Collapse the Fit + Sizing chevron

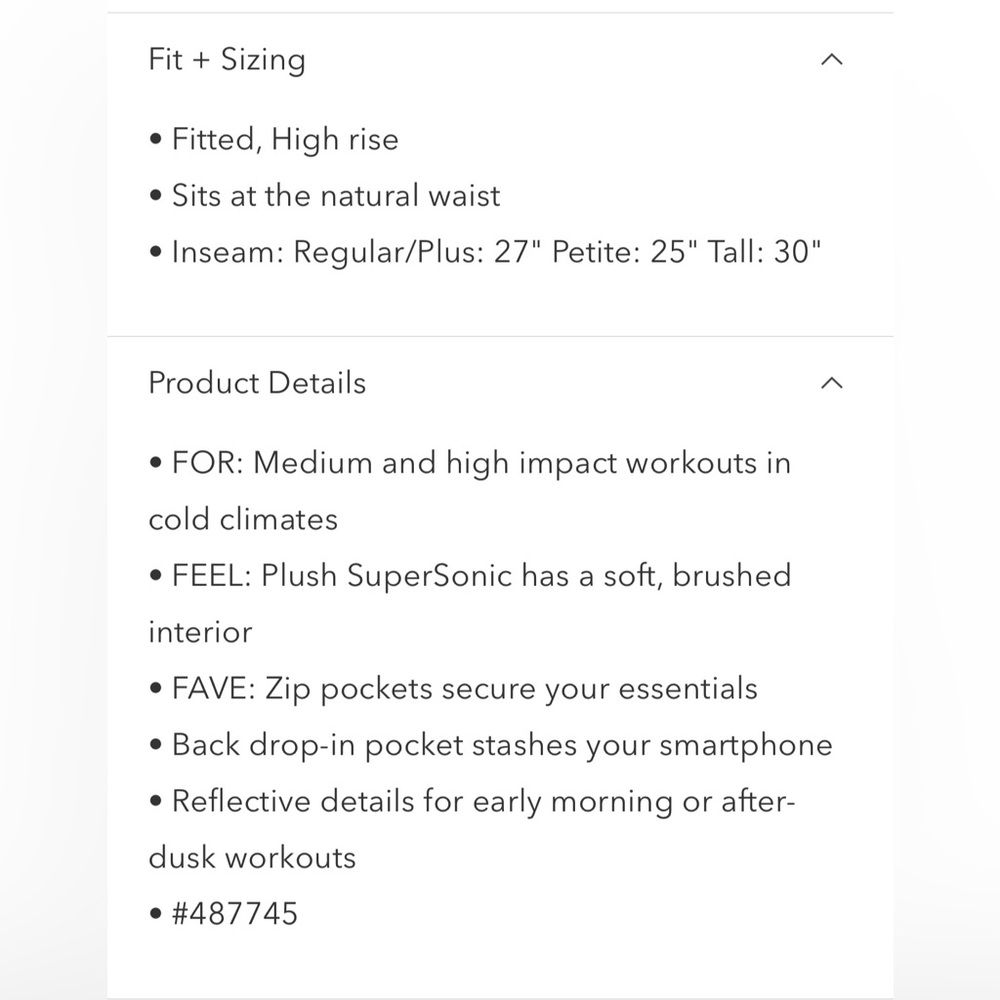click(x=832, y=60)
